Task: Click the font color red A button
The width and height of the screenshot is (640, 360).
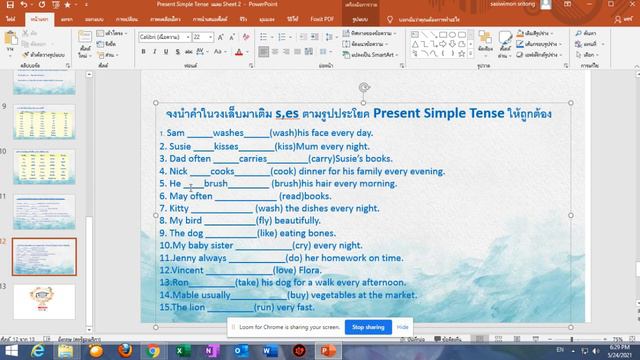Action: tap(239, 52)
